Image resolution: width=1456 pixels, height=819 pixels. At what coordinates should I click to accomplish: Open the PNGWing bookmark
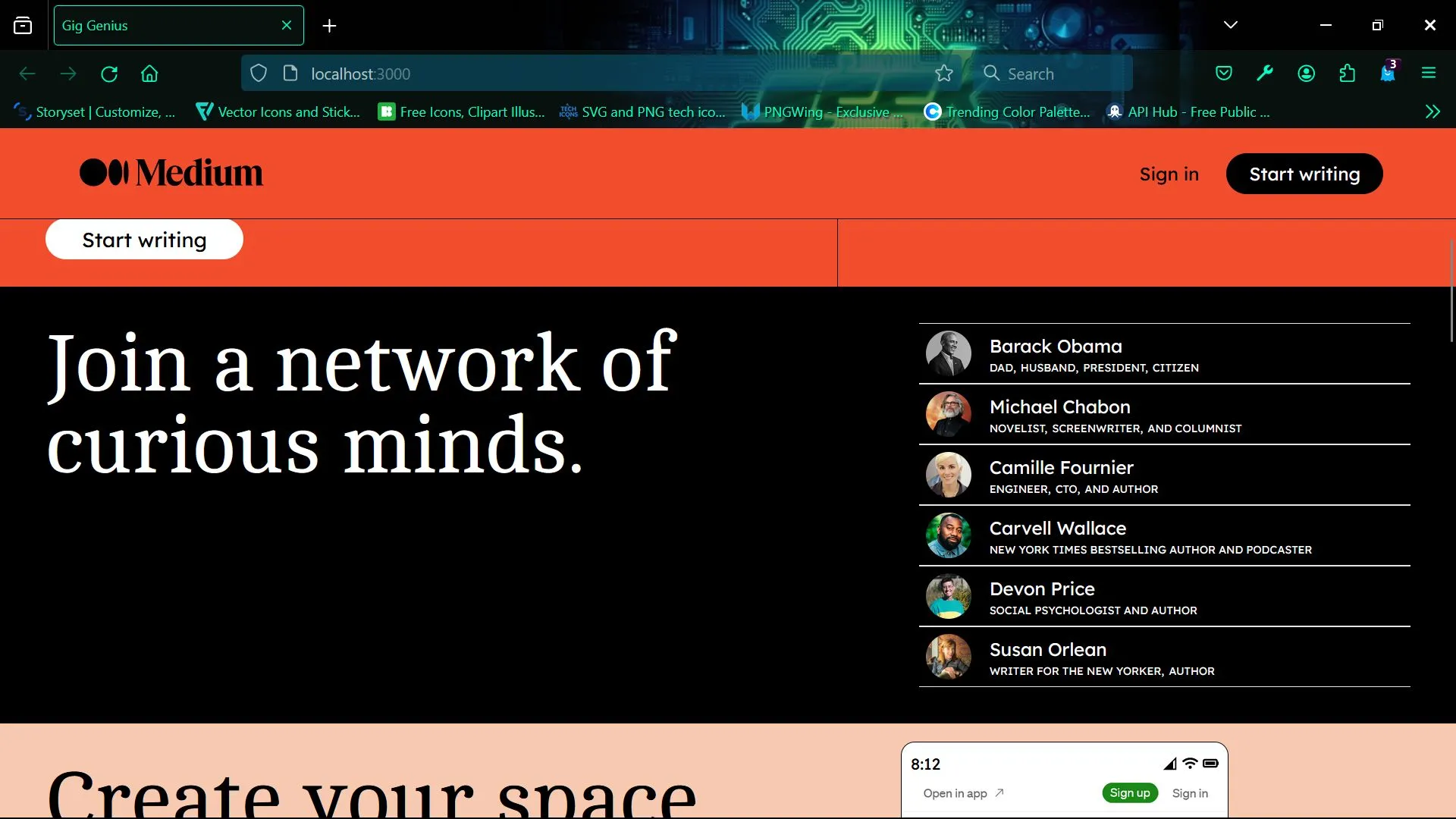[x=824, y=112]
